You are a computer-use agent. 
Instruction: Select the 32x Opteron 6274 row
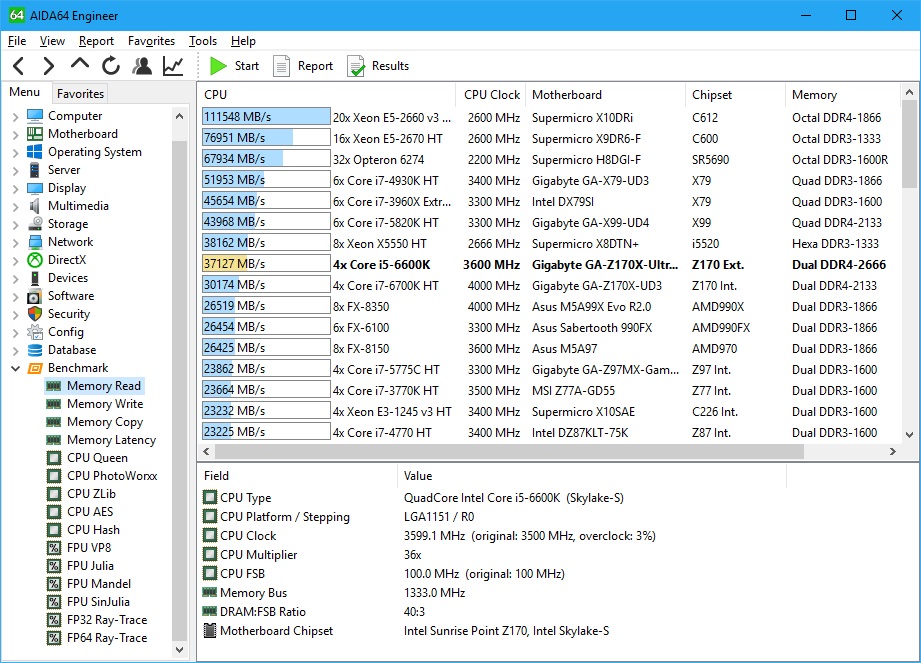[x=549, y=160]
